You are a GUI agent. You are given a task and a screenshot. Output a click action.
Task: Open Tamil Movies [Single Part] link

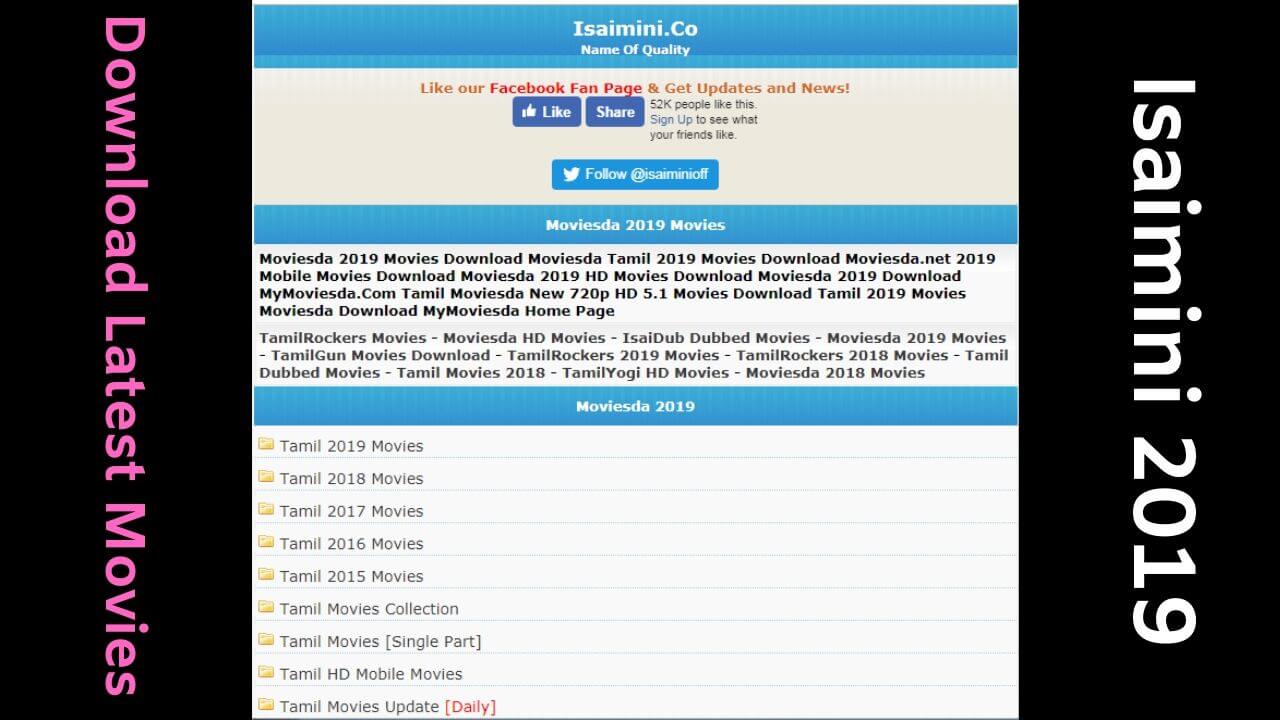(x=380, y=641)
